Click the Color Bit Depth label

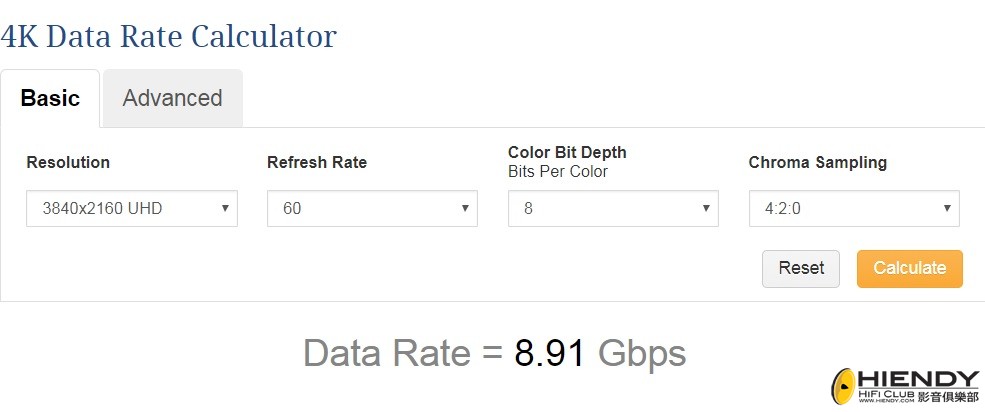(567, 153)
